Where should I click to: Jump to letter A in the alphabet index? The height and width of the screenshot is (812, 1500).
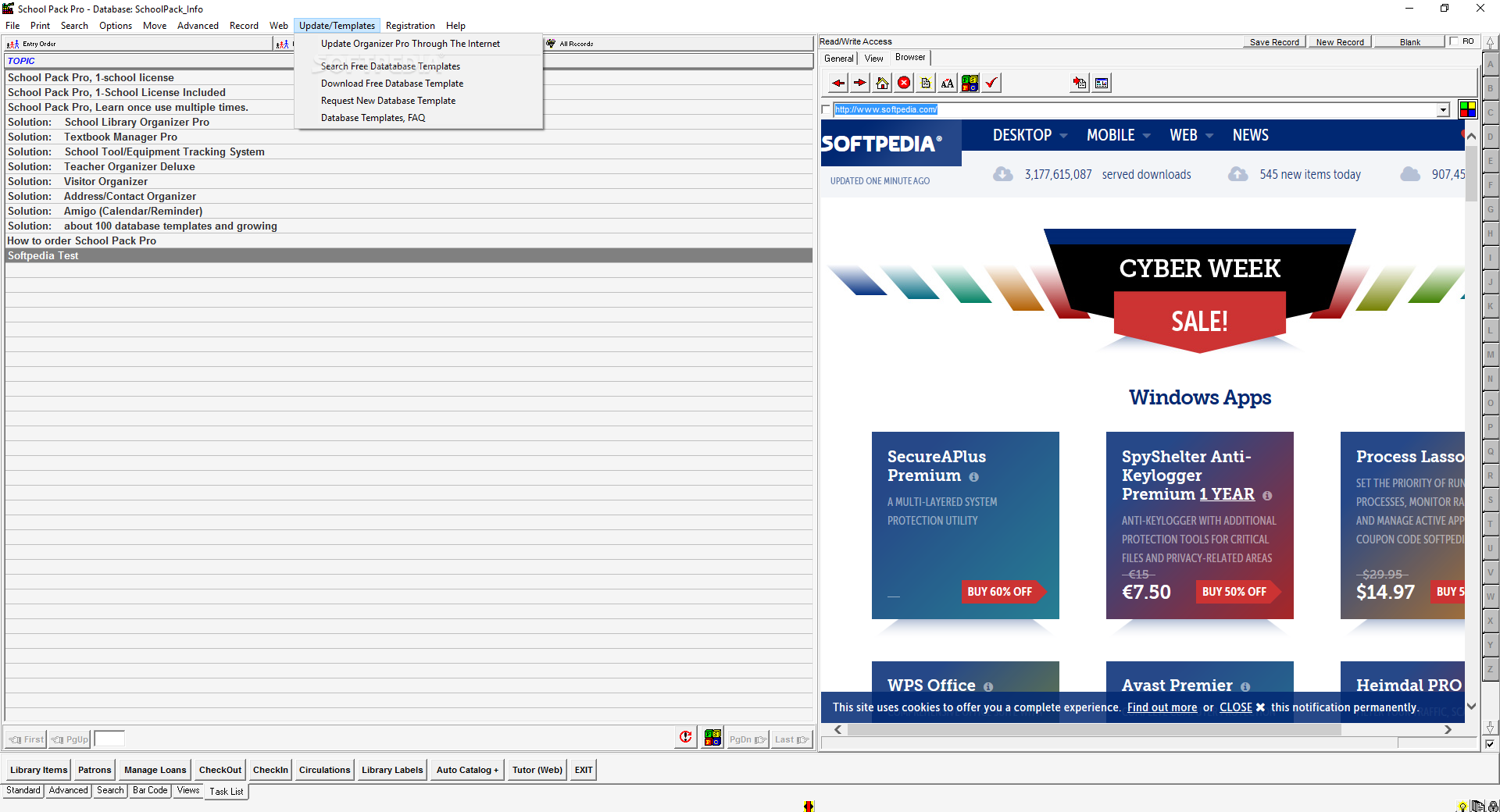click(1491, 64)
